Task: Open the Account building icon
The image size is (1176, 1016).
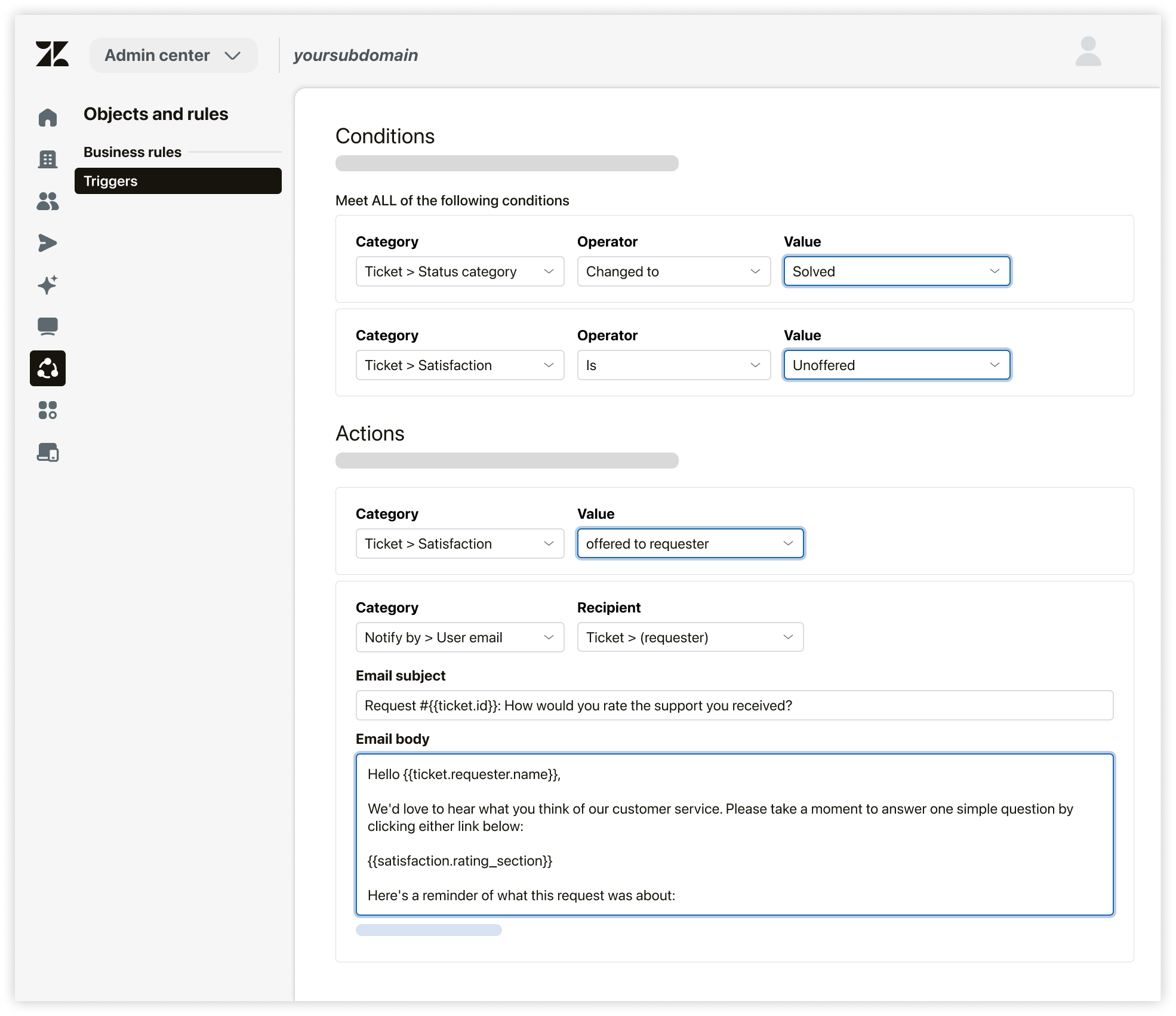Action: (x=48, y=159)
